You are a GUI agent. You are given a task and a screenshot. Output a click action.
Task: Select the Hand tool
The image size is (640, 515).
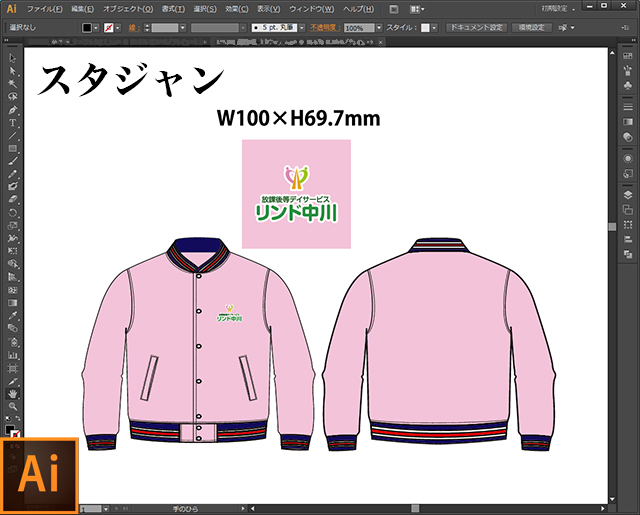(x=13, y=394)
